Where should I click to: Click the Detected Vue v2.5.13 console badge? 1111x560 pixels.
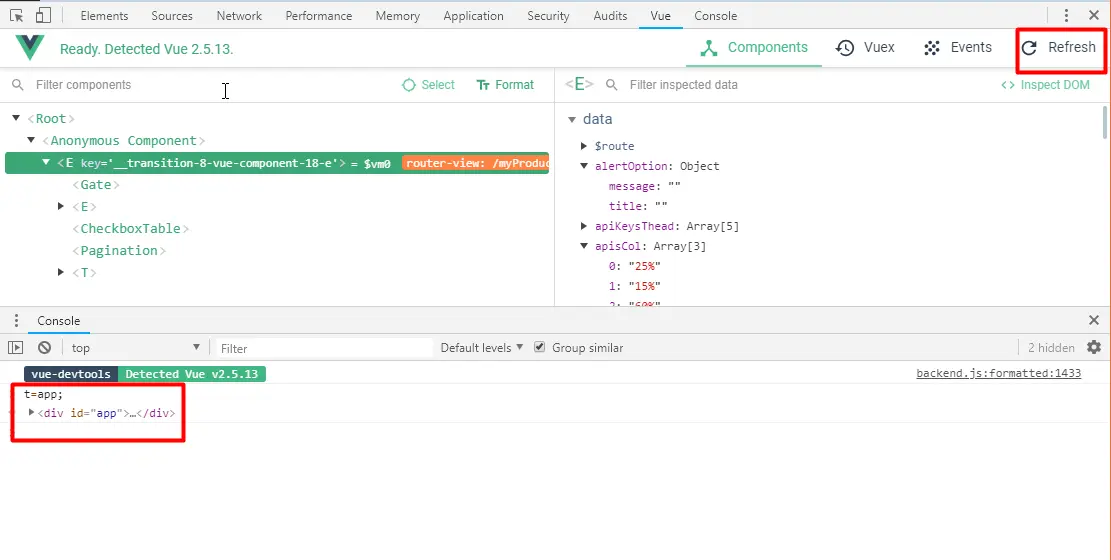tap(191, 374)
